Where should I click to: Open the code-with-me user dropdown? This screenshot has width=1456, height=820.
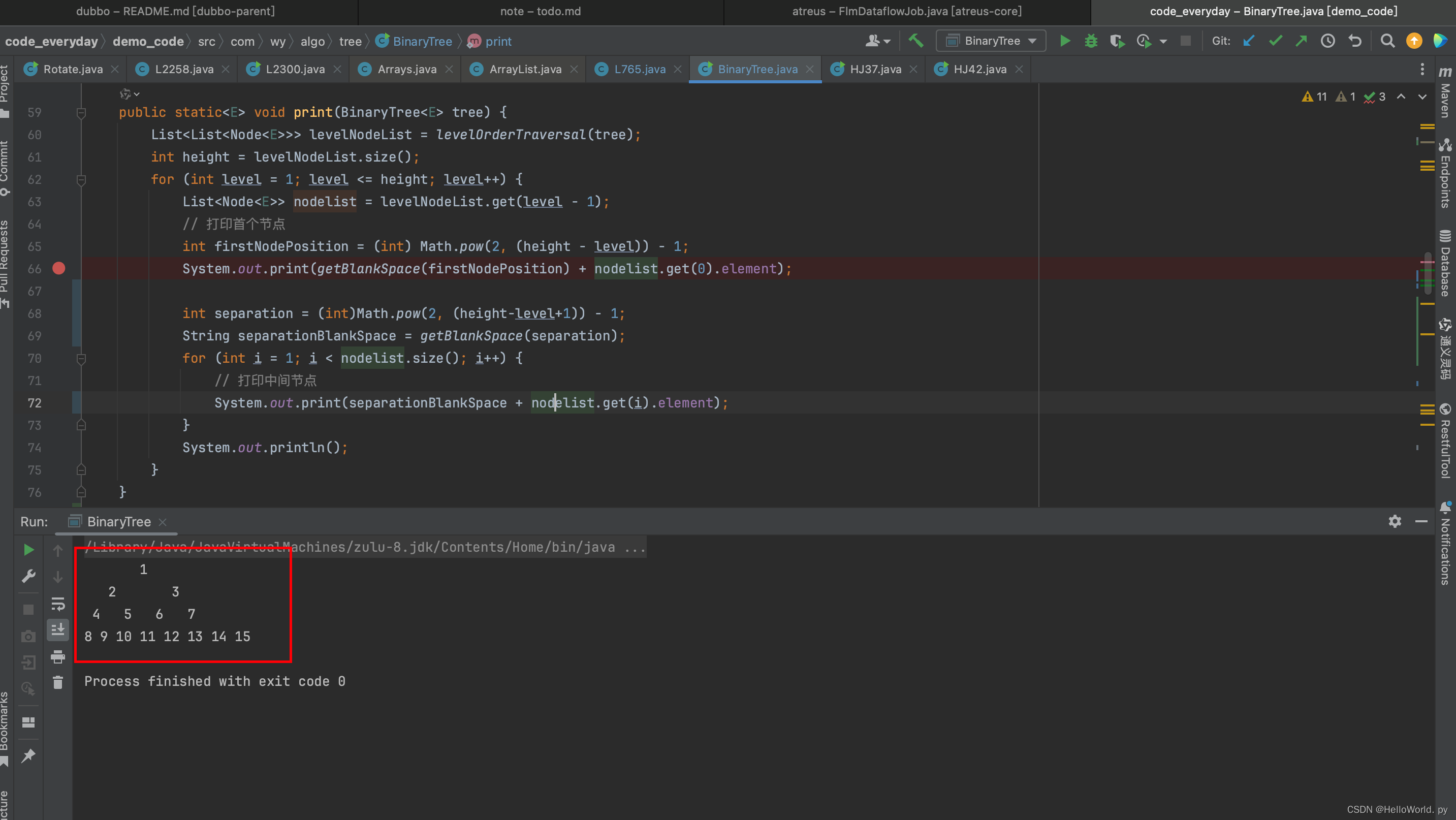click(x=877, y=41)
